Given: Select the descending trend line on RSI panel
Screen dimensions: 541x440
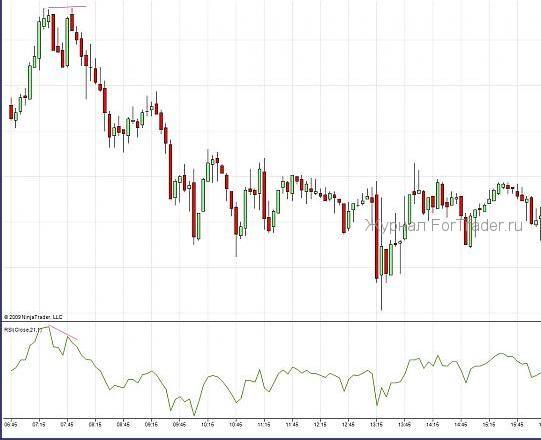Looking at the screenshot, I should coord(63,332).
